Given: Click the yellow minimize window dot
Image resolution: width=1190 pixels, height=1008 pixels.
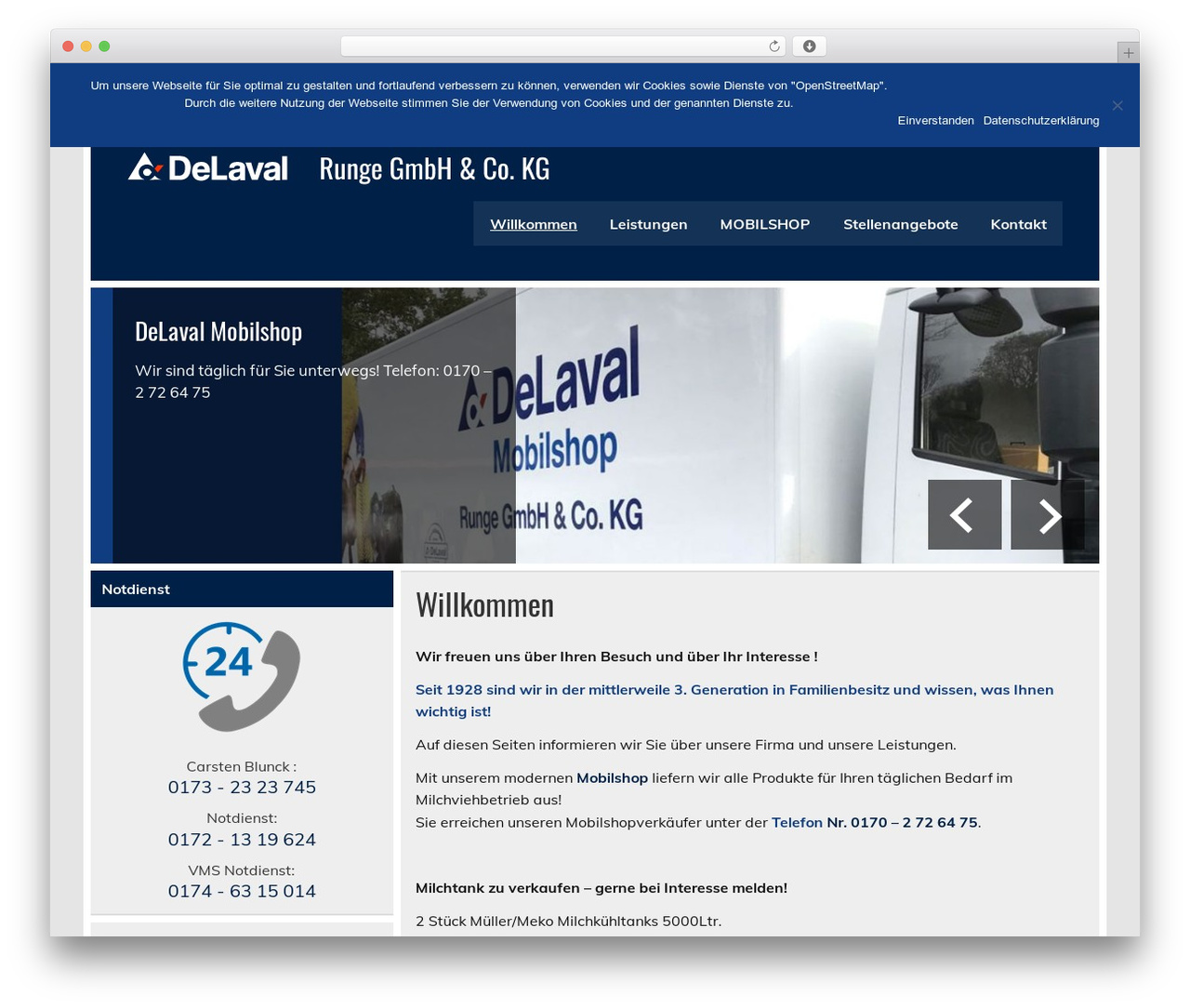Looking at the screenshot, I should tap(86, 46).
